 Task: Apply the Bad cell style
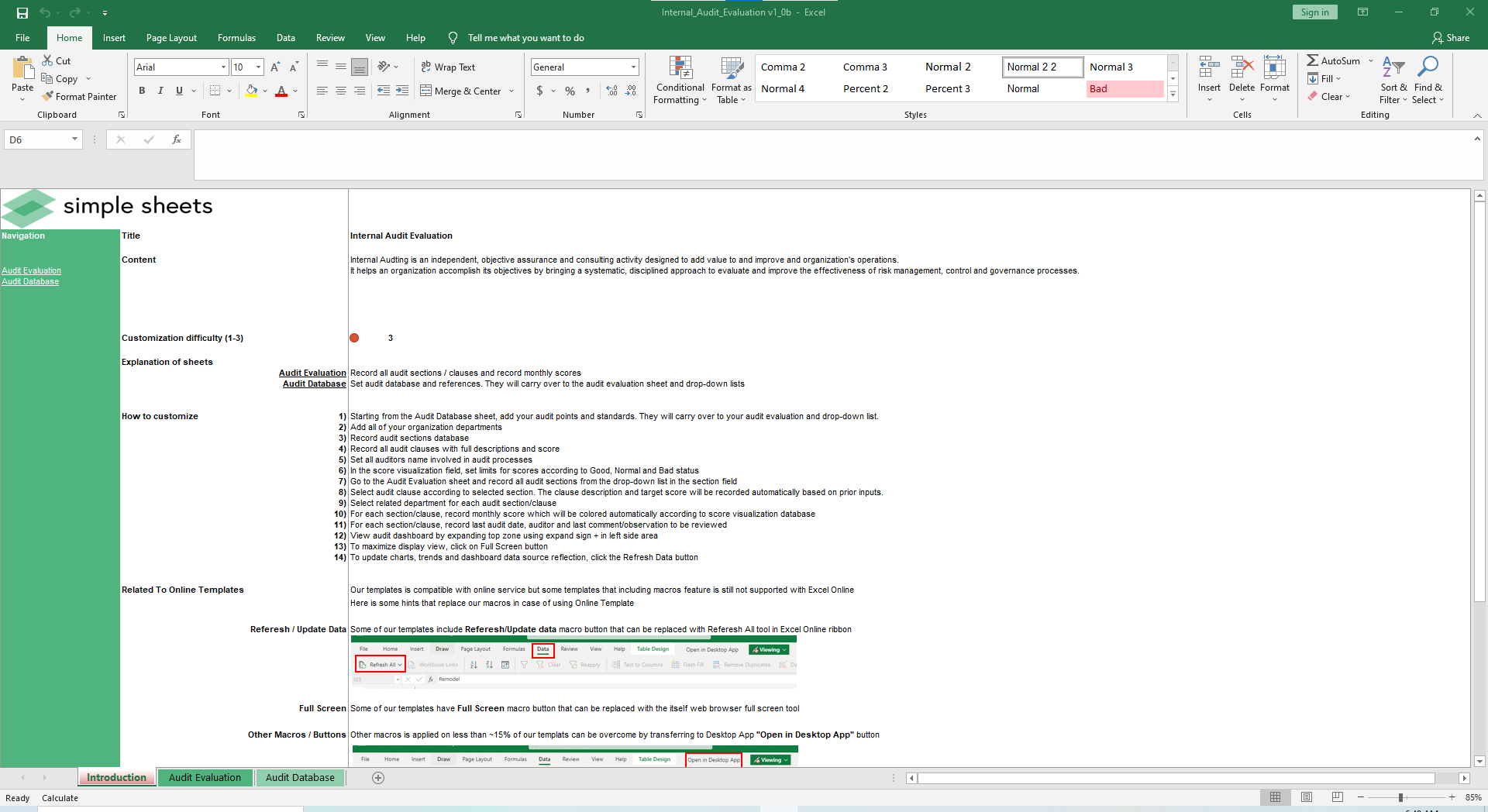pos(1125,88)
